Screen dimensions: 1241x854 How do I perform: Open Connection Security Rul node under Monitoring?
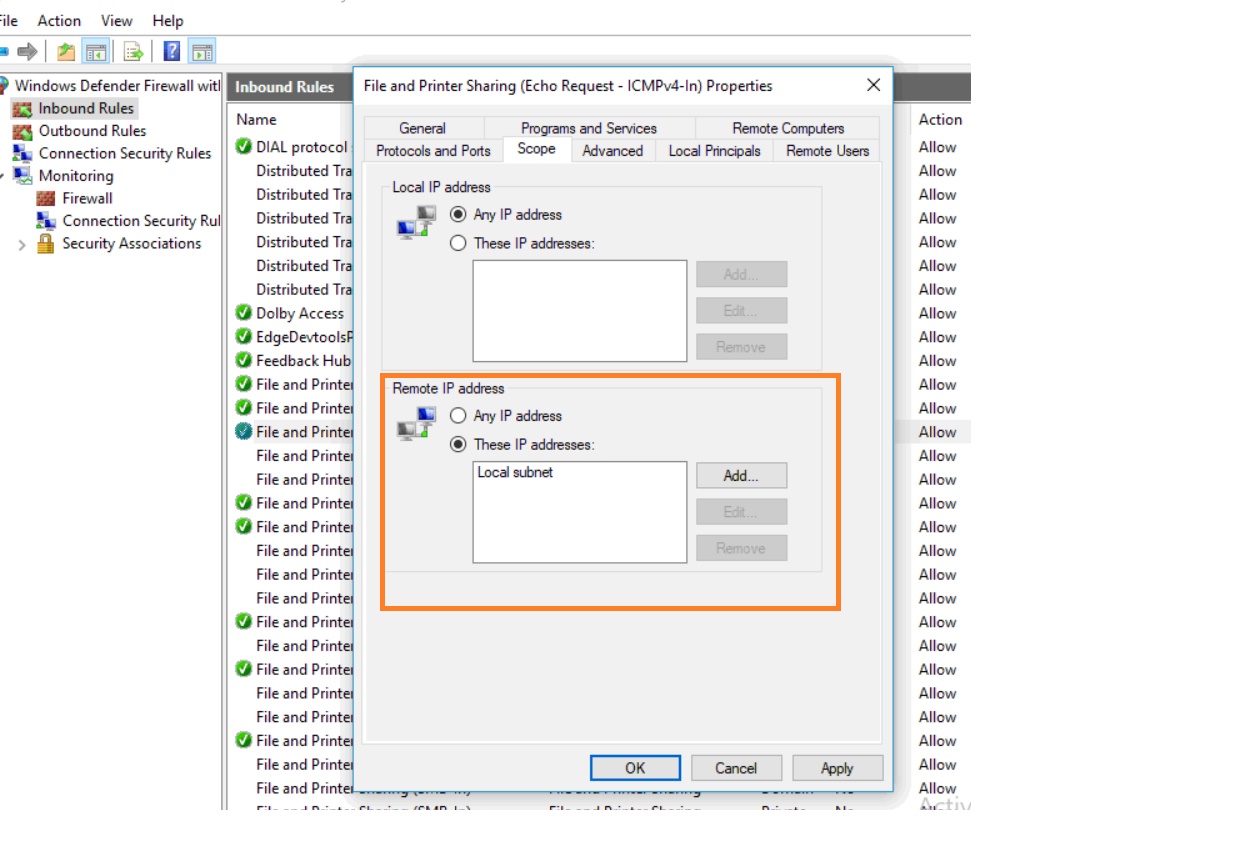click(141, 221)
